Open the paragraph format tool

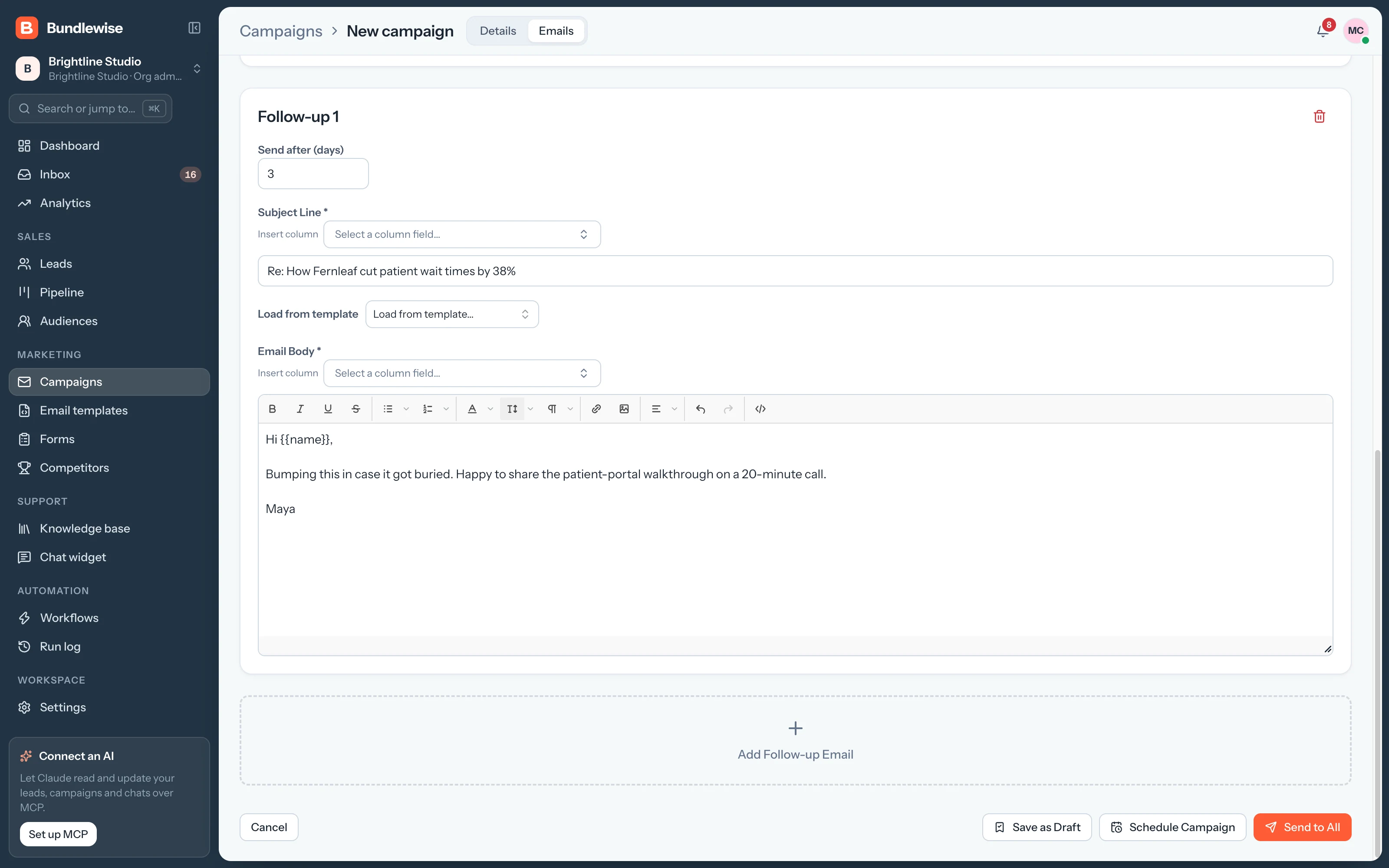point(552,409)
